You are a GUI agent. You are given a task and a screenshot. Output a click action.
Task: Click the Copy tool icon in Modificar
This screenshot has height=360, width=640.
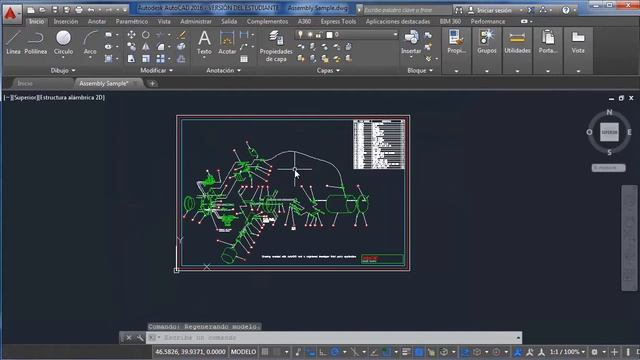[131, 47]
